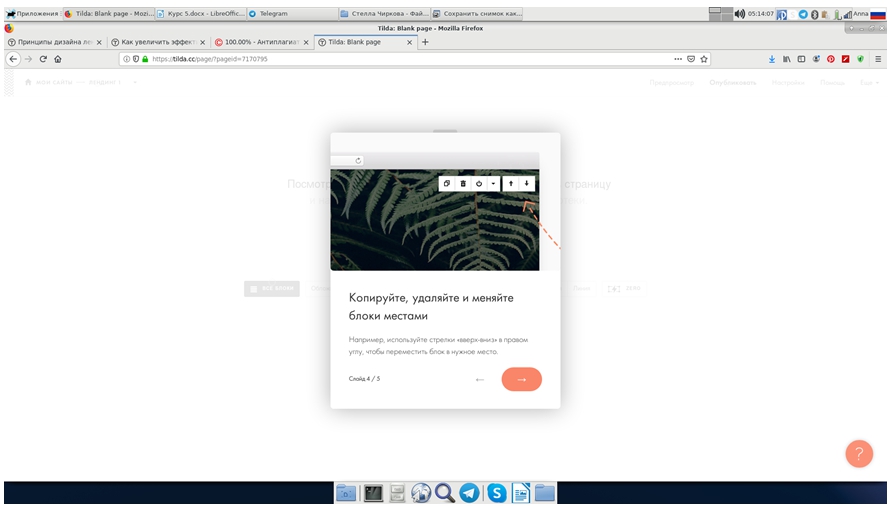This screenshot has height=506, width=889.
Task: Click the volume speaker icon in tray
Action: tap(739, 14)
